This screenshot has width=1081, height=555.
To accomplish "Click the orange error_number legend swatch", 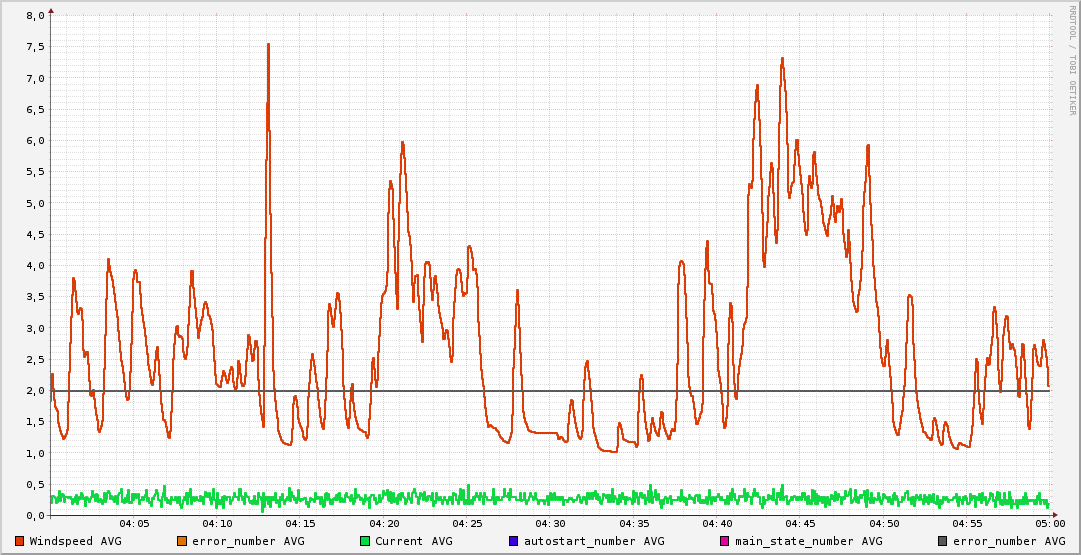I will coord(181,541).
